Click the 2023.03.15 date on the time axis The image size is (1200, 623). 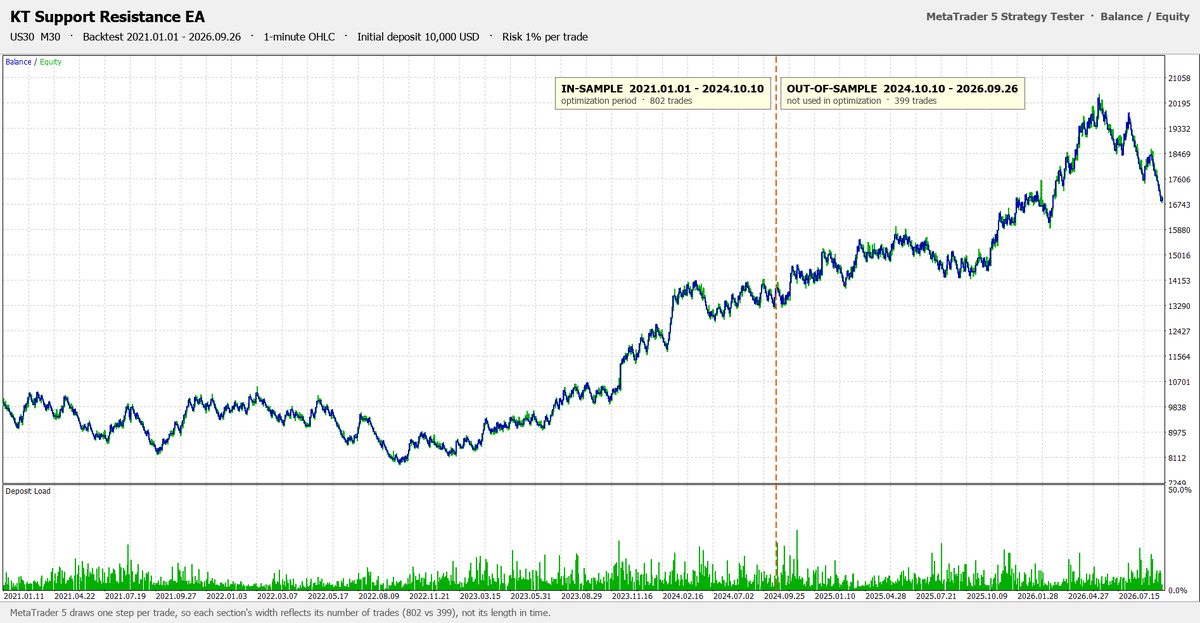pos(482,596)
